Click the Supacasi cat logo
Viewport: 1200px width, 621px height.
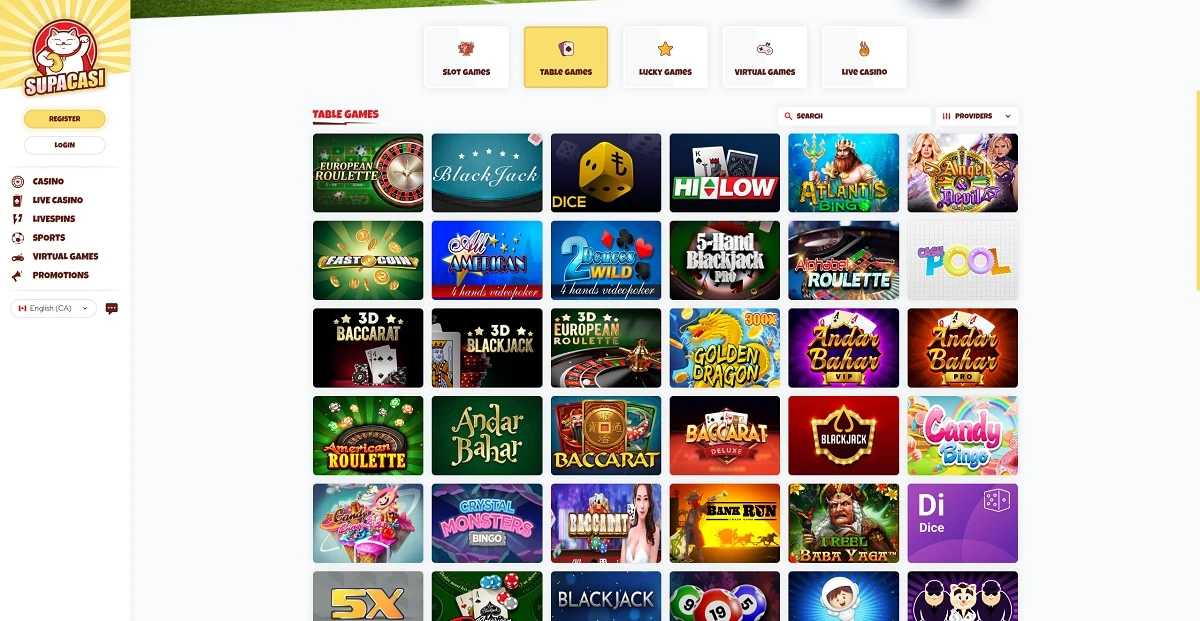coord(64,59)
